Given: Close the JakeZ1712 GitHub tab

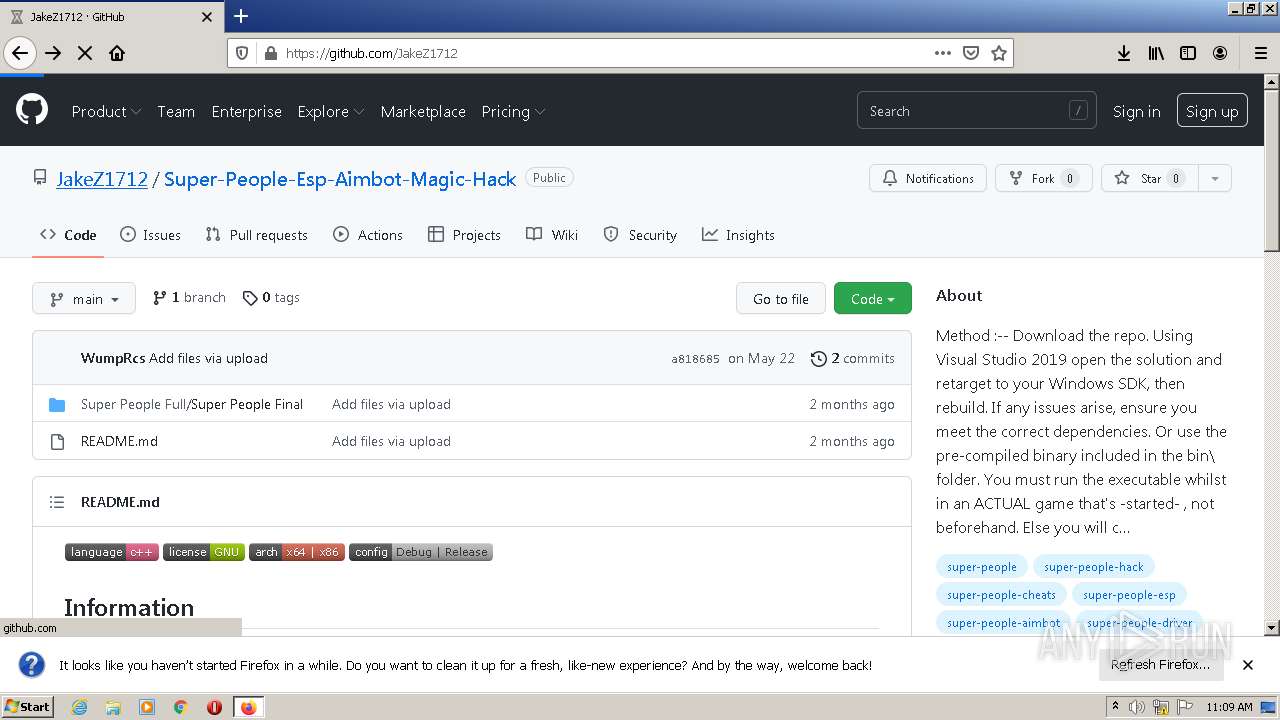Looking at the screenshot, I should [x=207, y=17].
